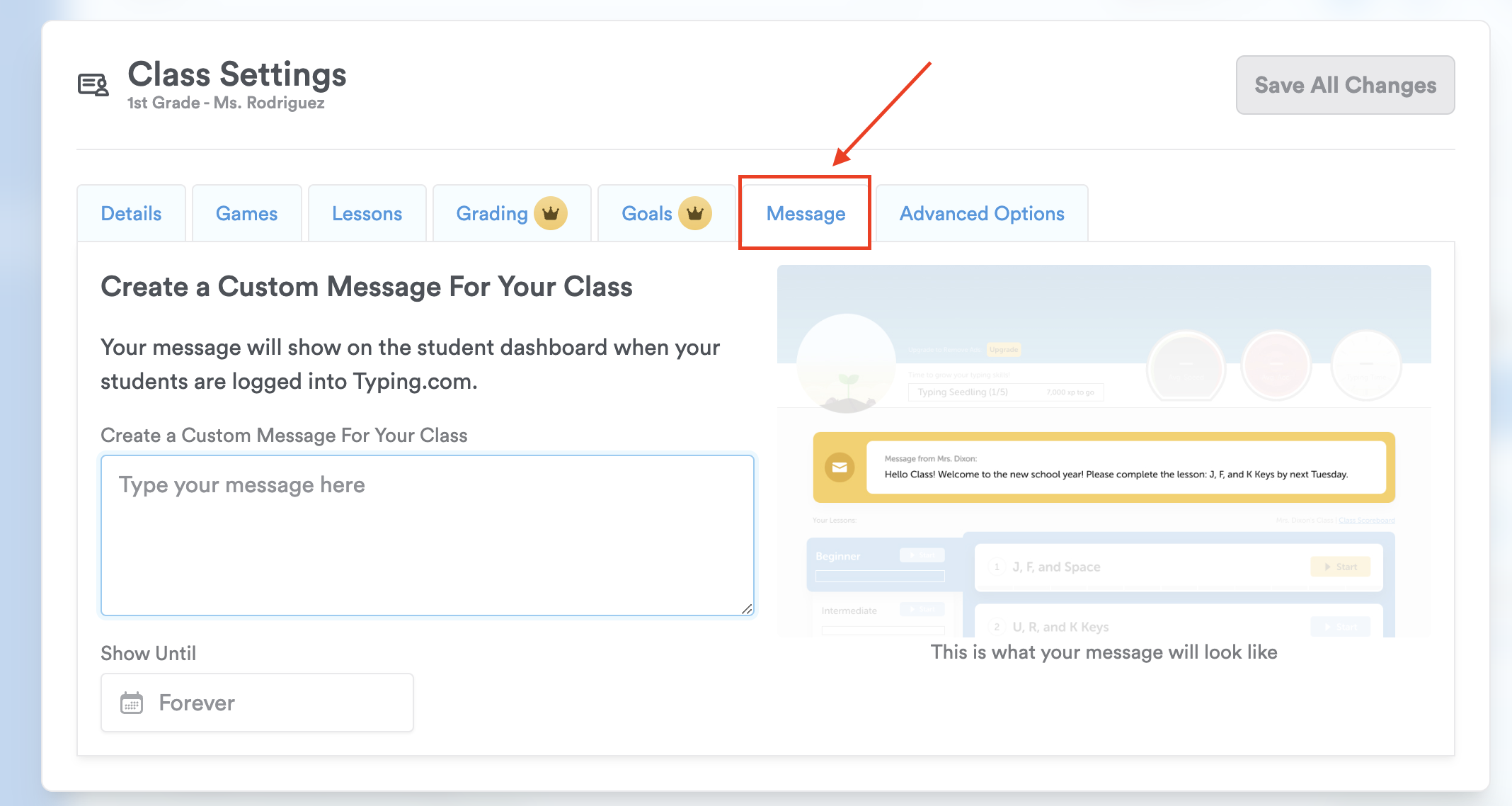This screenshot has height=806, width=1512.
Task: Click the yellow sample message banner
Action: coord(1104,467)
